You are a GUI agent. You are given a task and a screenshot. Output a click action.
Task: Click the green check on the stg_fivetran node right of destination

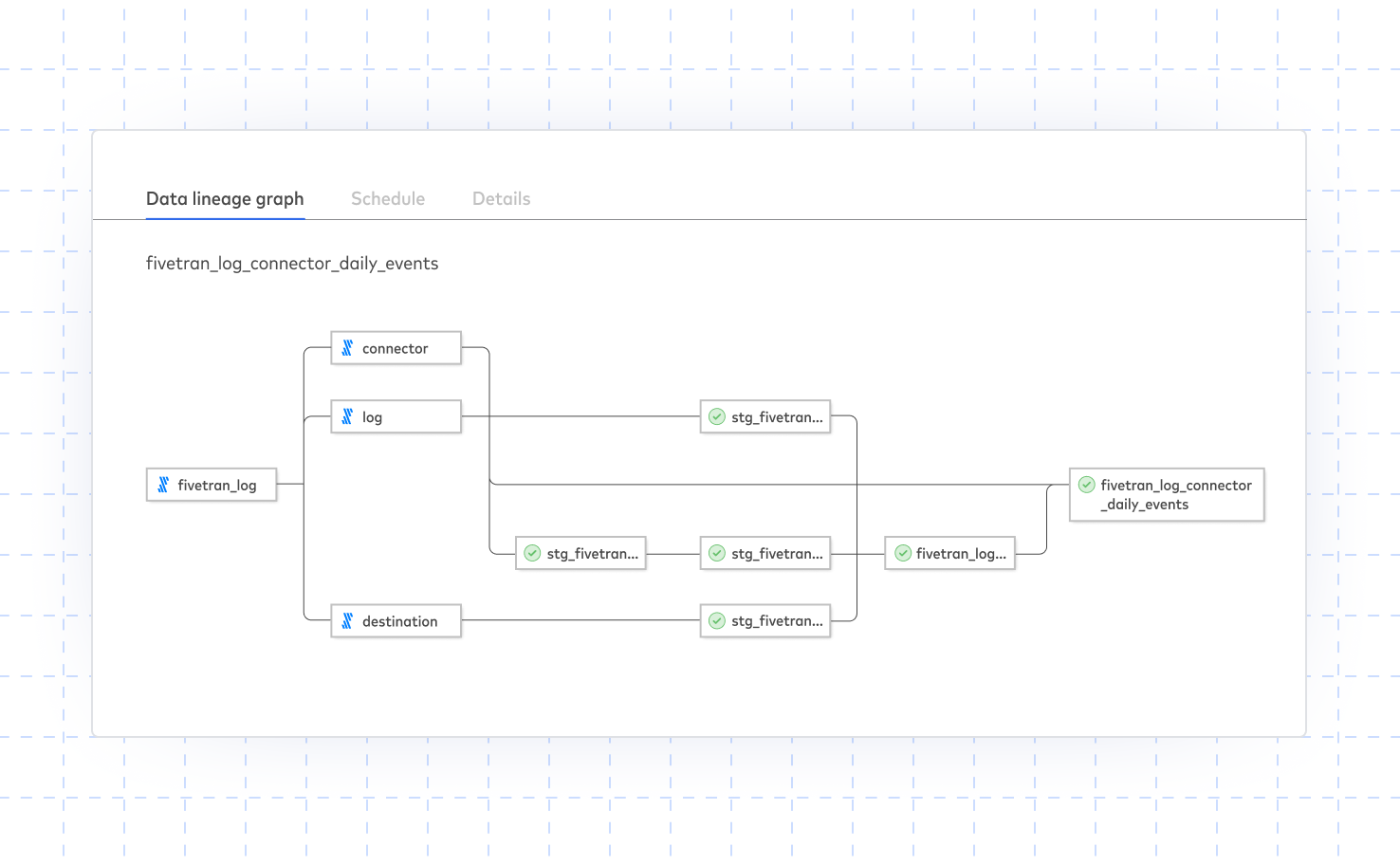tap(717, 621)
